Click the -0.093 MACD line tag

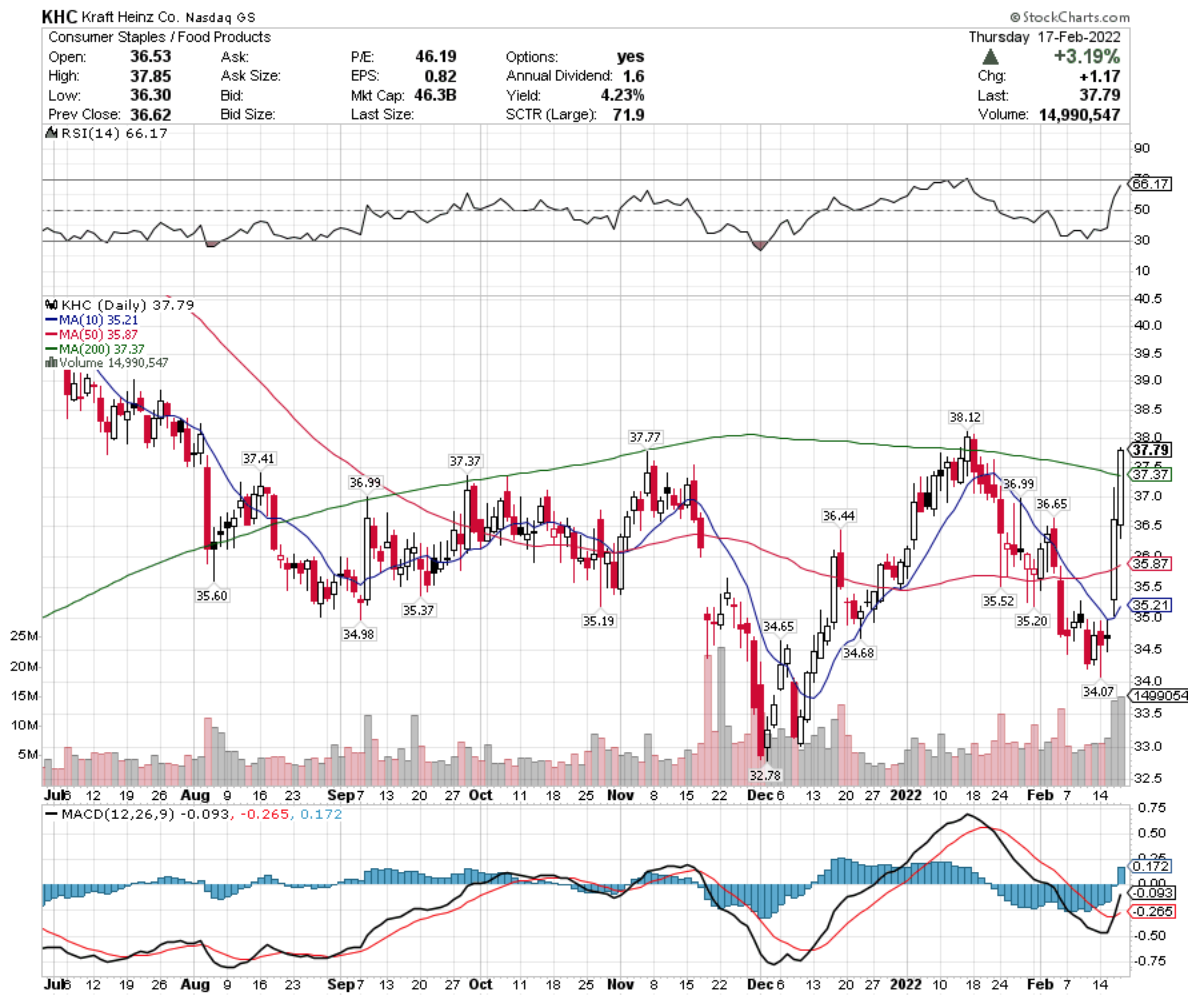click(1151, 892)
